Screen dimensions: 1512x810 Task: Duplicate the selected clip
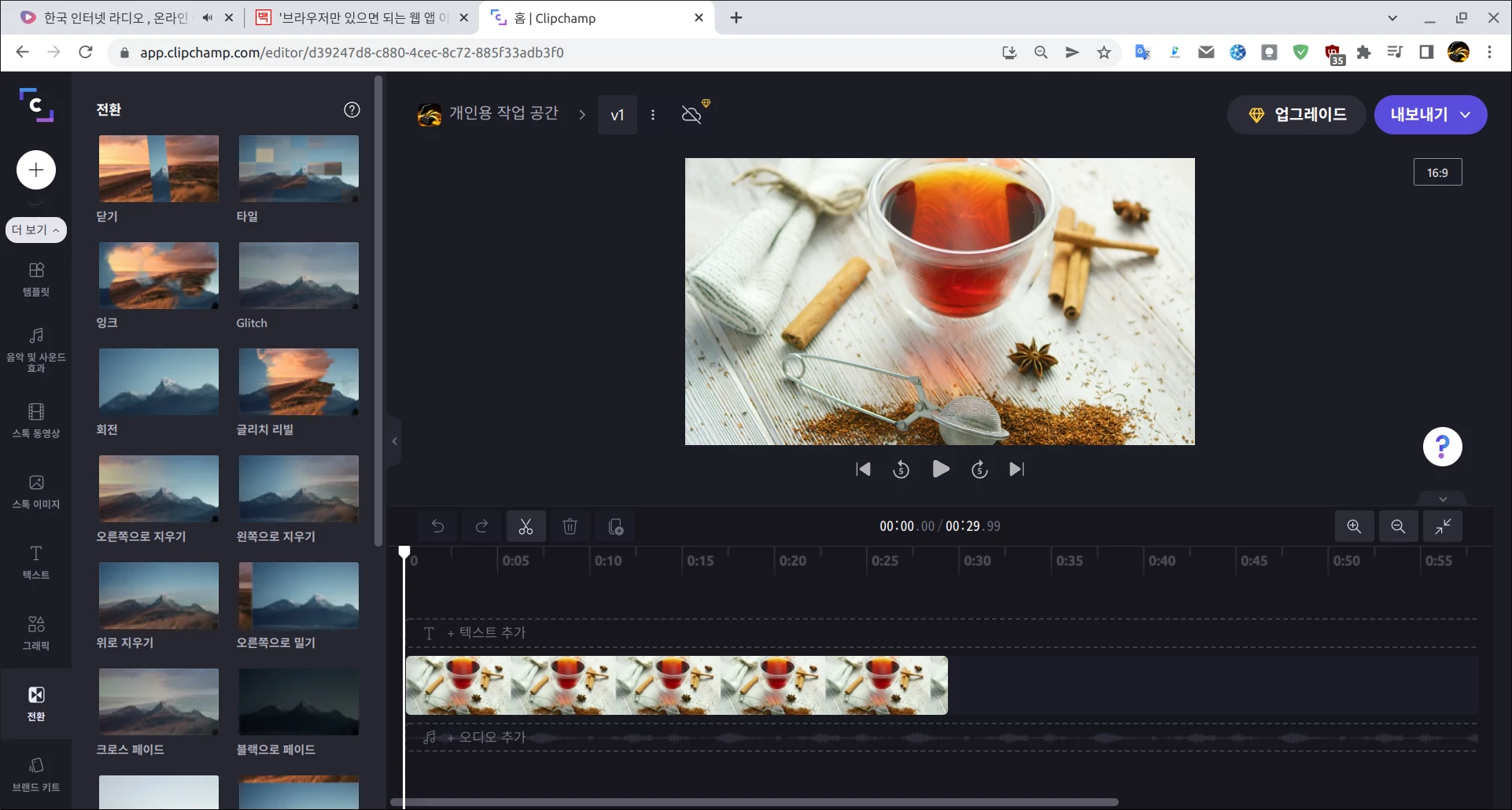(x=616, y=527)
